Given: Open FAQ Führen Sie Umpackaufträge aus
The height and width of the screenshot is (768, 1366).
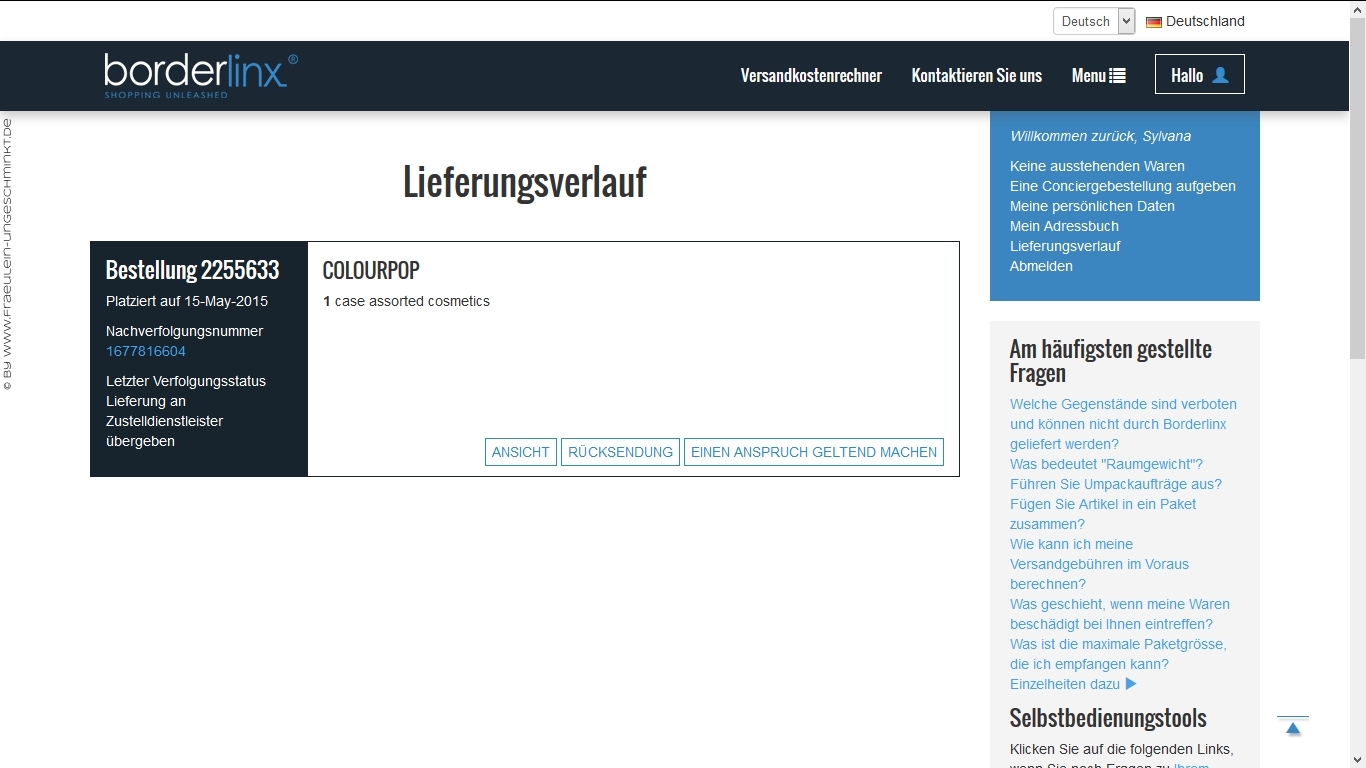Looking at the screenshot, I should click(x=1116, y=484).
